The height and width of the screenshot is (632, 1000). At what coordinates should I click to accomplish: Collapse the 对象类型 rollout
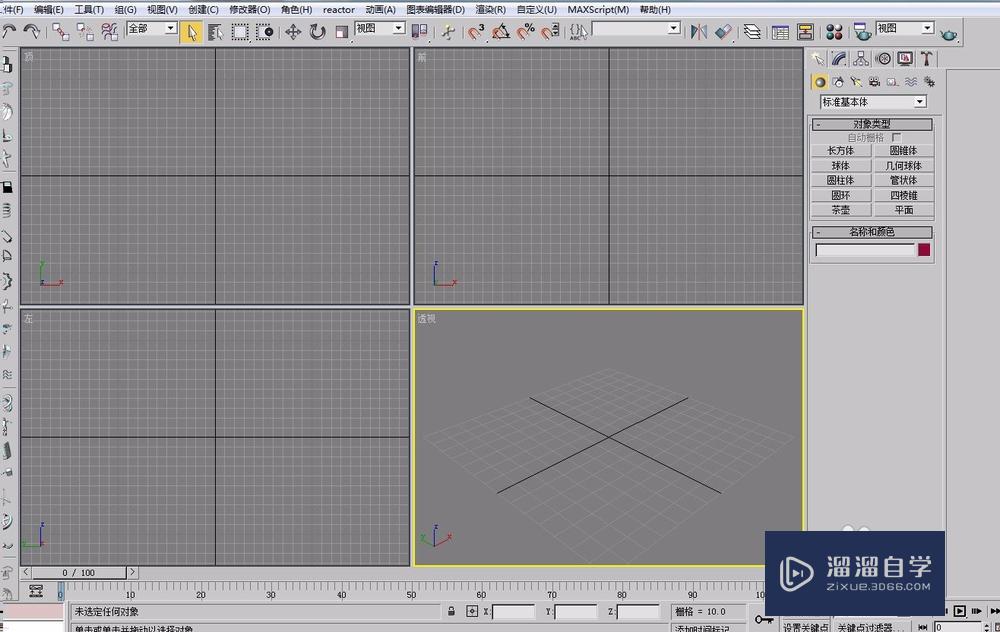(872, 124)
